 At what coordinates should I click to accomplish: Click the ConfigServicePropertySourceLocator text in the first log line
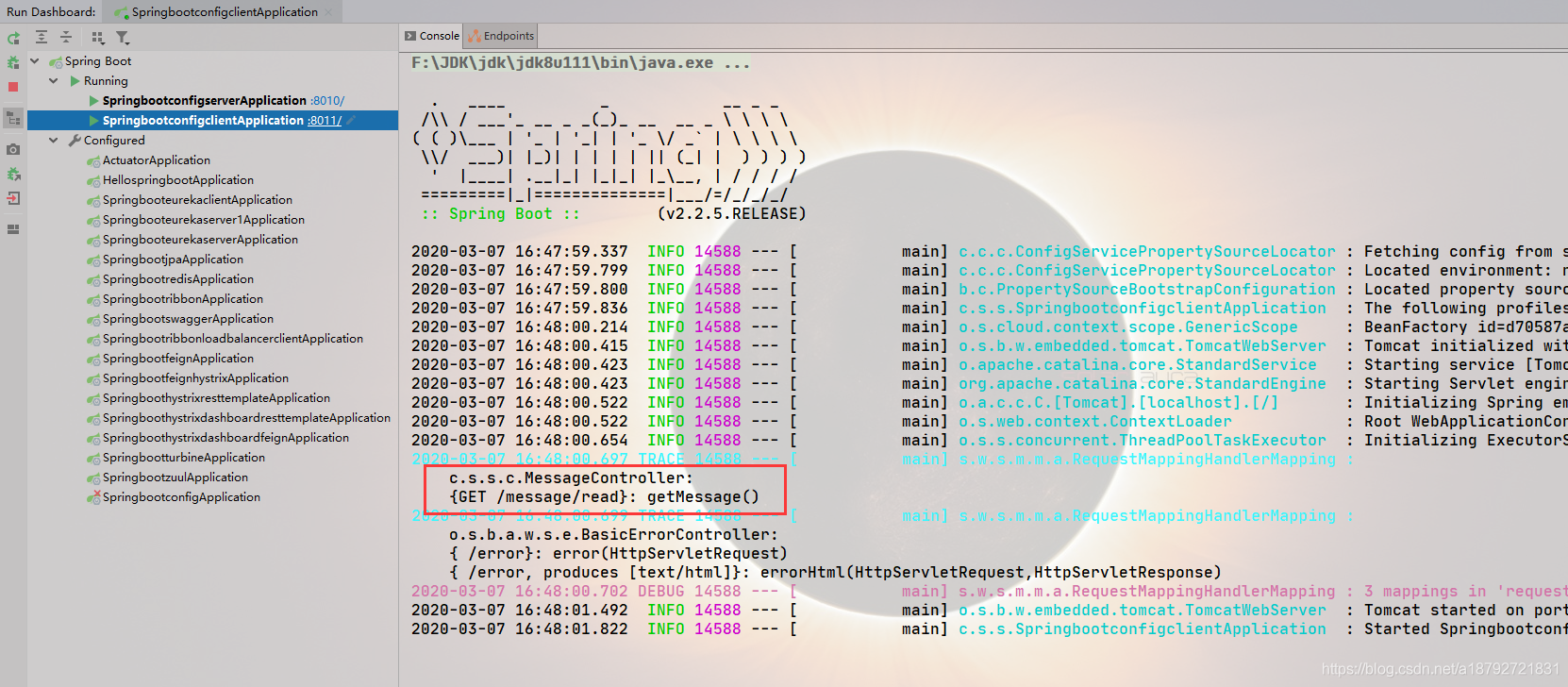pos(1147,252)
